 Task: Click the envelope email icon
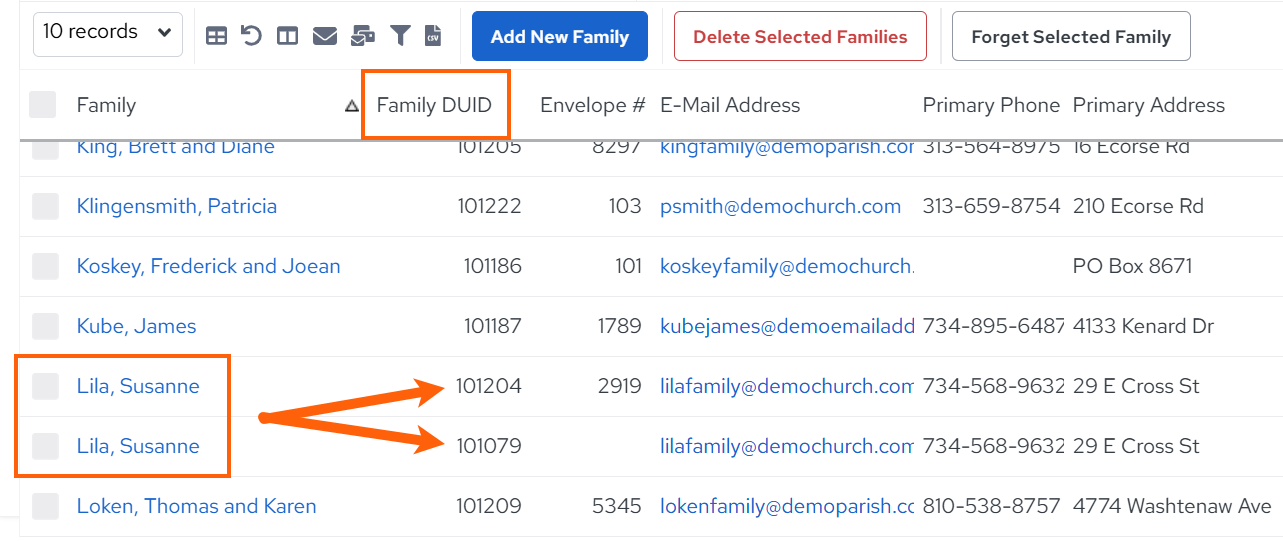[324, 36]
